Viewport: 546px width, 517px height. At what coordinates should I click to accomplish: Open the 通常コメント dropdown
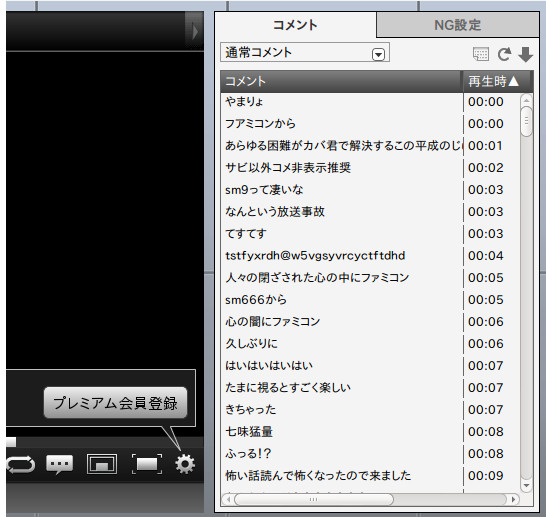point(305,53)
